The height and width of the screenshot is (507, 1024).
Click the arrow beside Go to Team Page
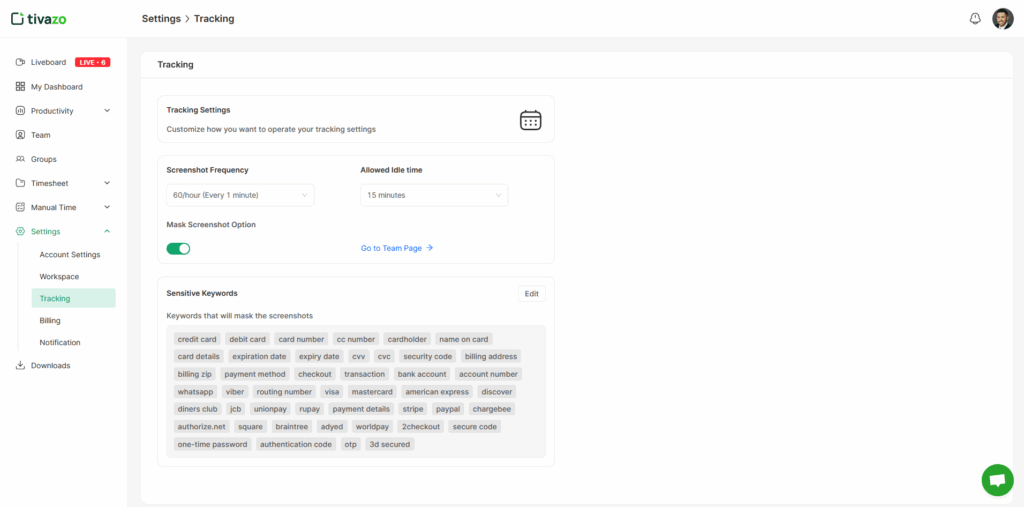430,248
